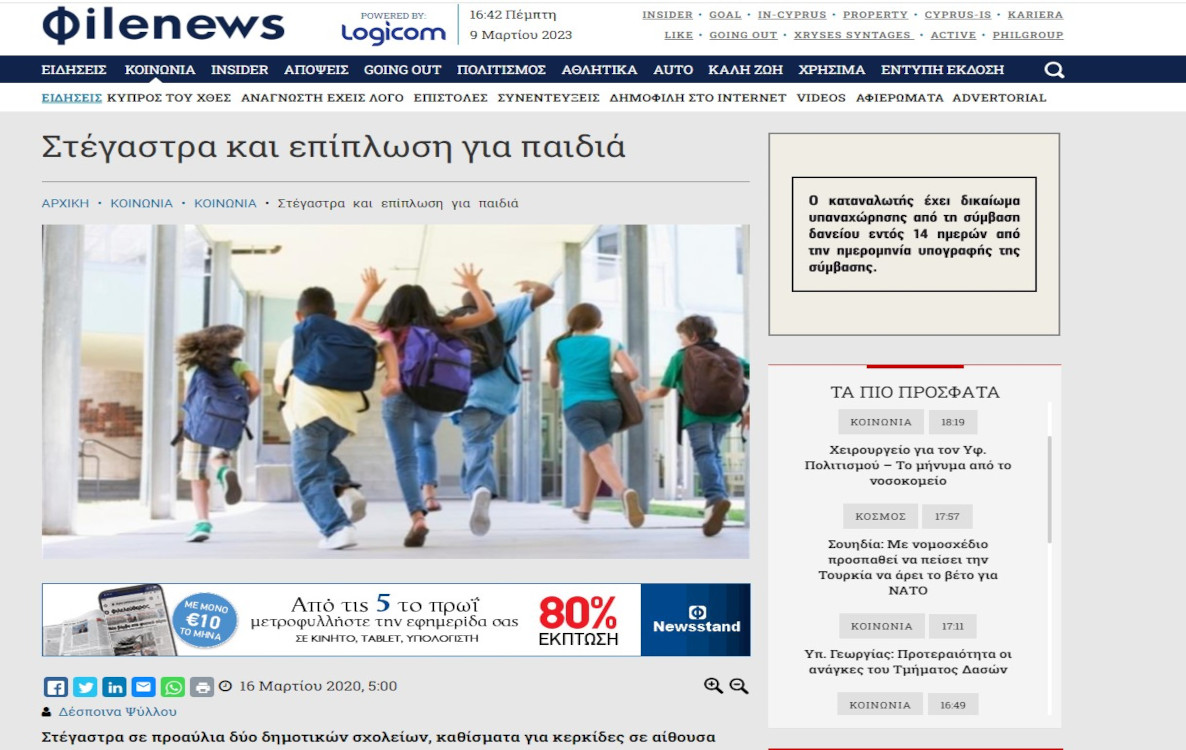
Task: Open the ΑΘΛΗΤΙΚΑ menu section
Action: [599, 70]
